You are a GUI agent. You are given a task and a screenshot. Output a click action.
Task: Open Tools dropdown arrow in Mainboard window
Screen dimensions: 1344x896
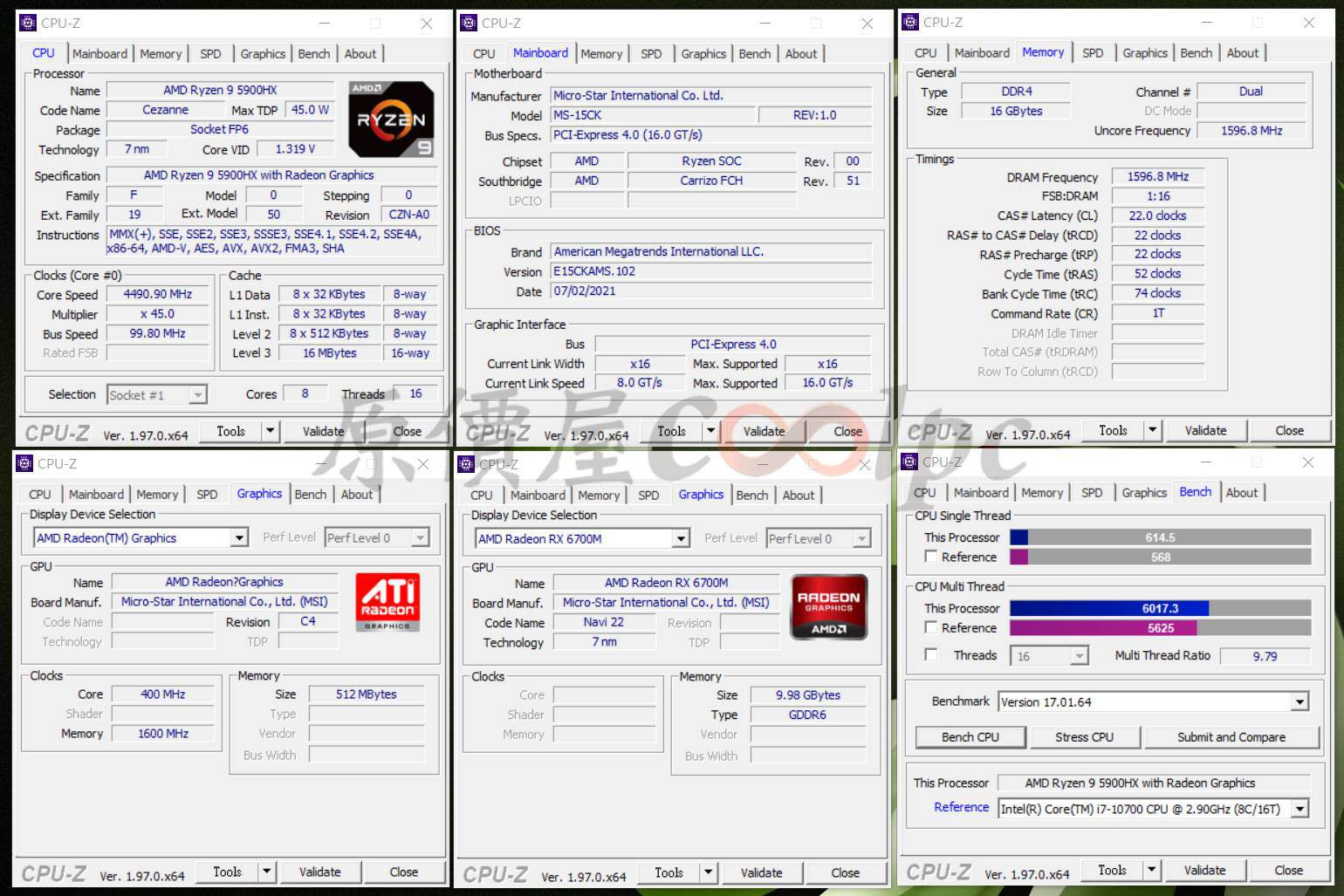click(710, 431)
